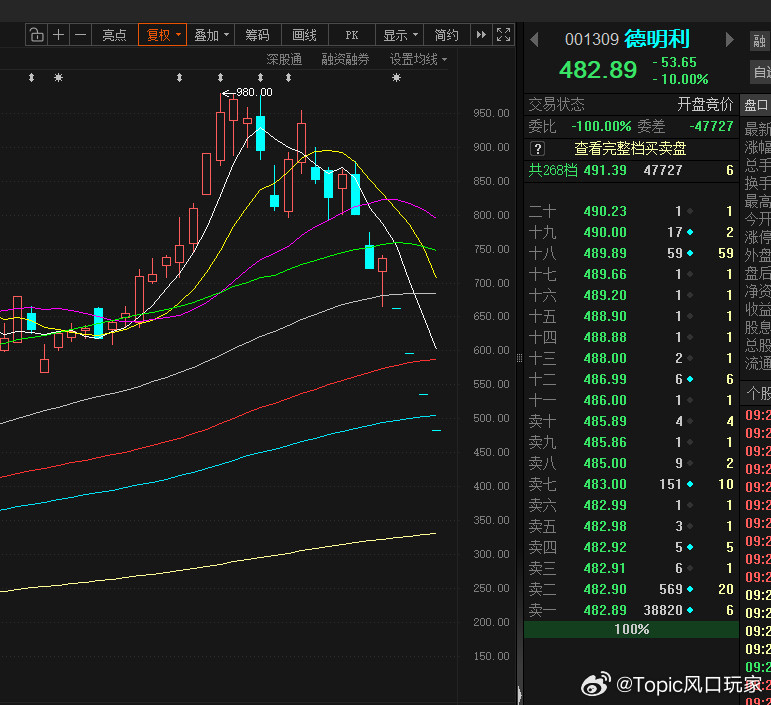The image size is (771, 705).
Task: Click the PK comparison button
Action: pyautogui.click(x=352, y=35)
